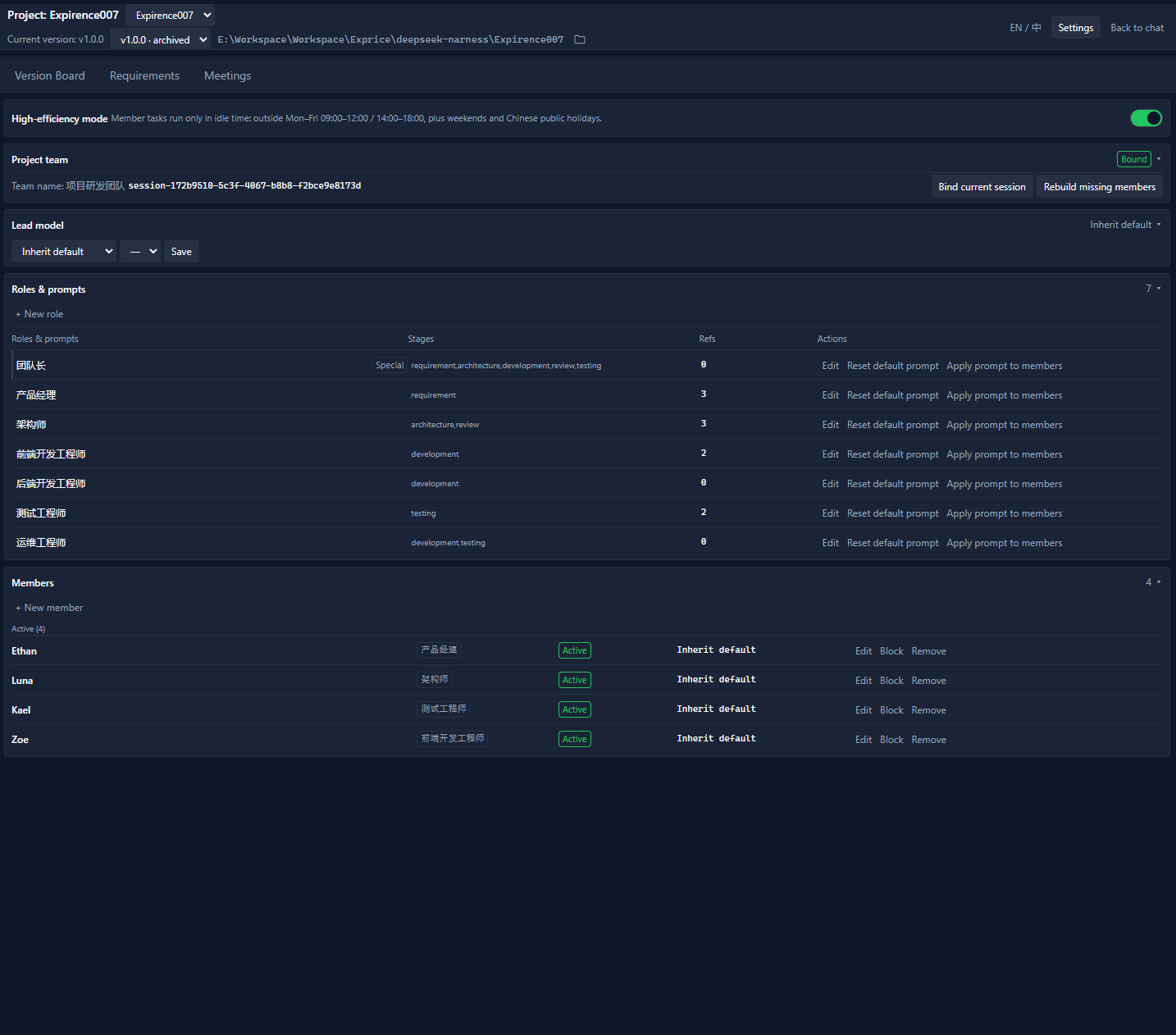This screenshot has width=1176, height=1035.
Task: Apply prompt to members for 架构师
Action: pos(1004,425)
